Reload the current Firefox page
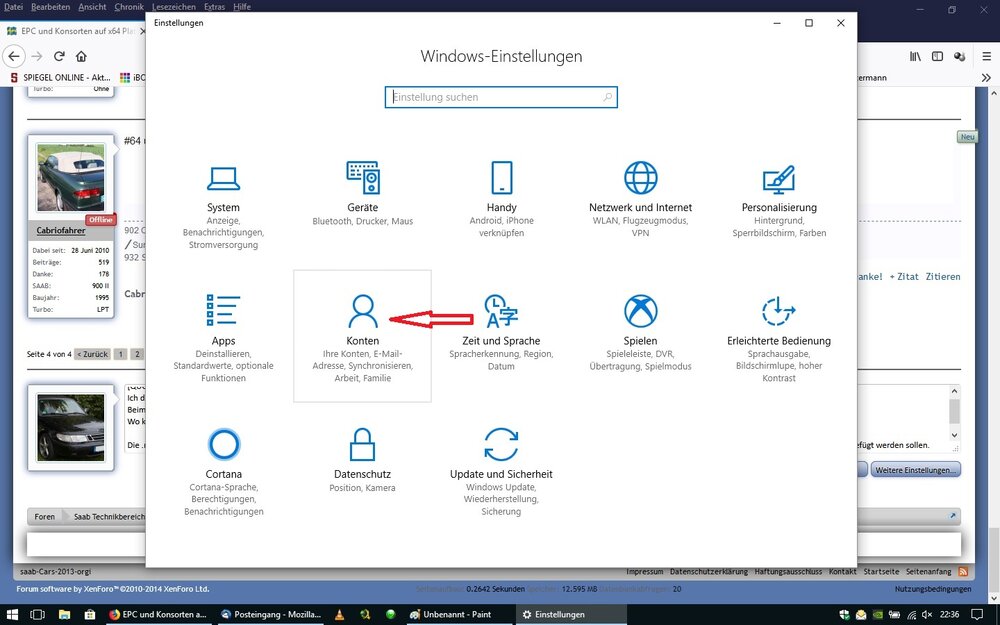Image resolution: width=1000 pixels, height=625 pixels. (x=59, y=56)
